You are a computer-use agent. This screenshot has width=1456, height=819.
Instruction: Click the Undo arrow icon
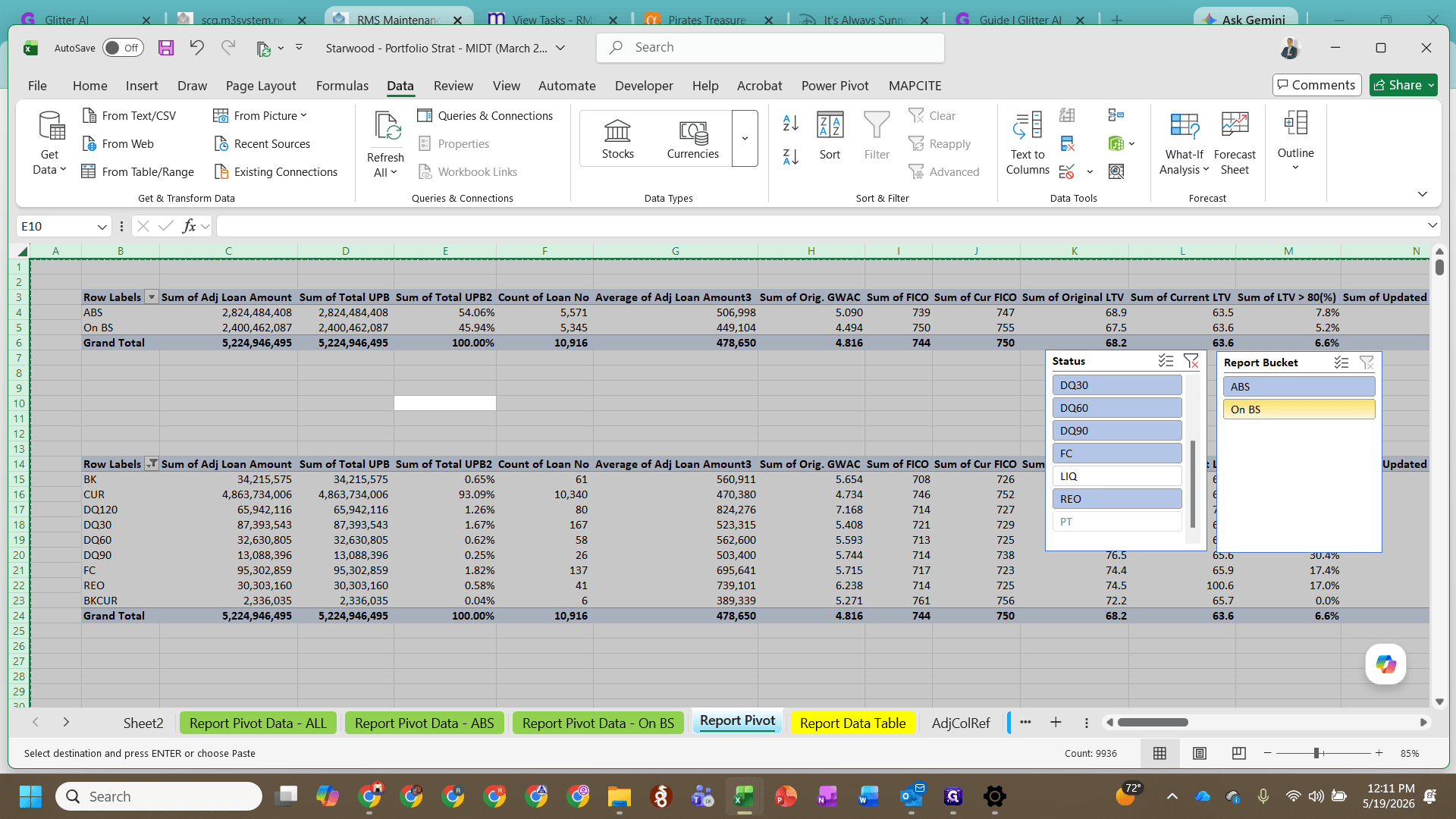(196, 48)
